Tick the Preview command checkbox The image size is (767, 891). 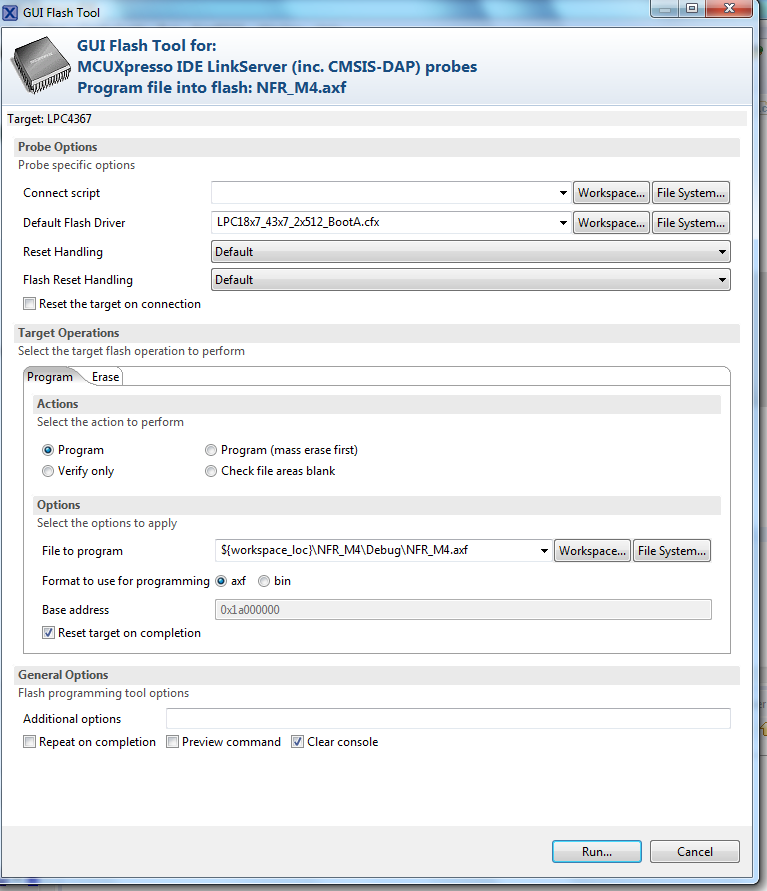pos(172,742)
